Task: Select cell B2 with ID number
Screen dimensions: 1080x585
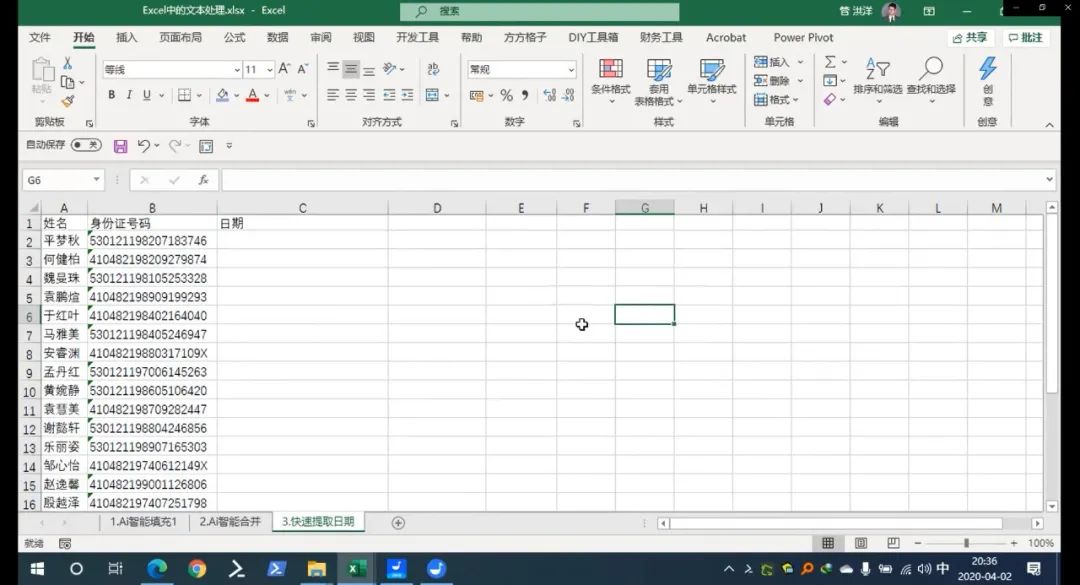Action: [152, 241]
